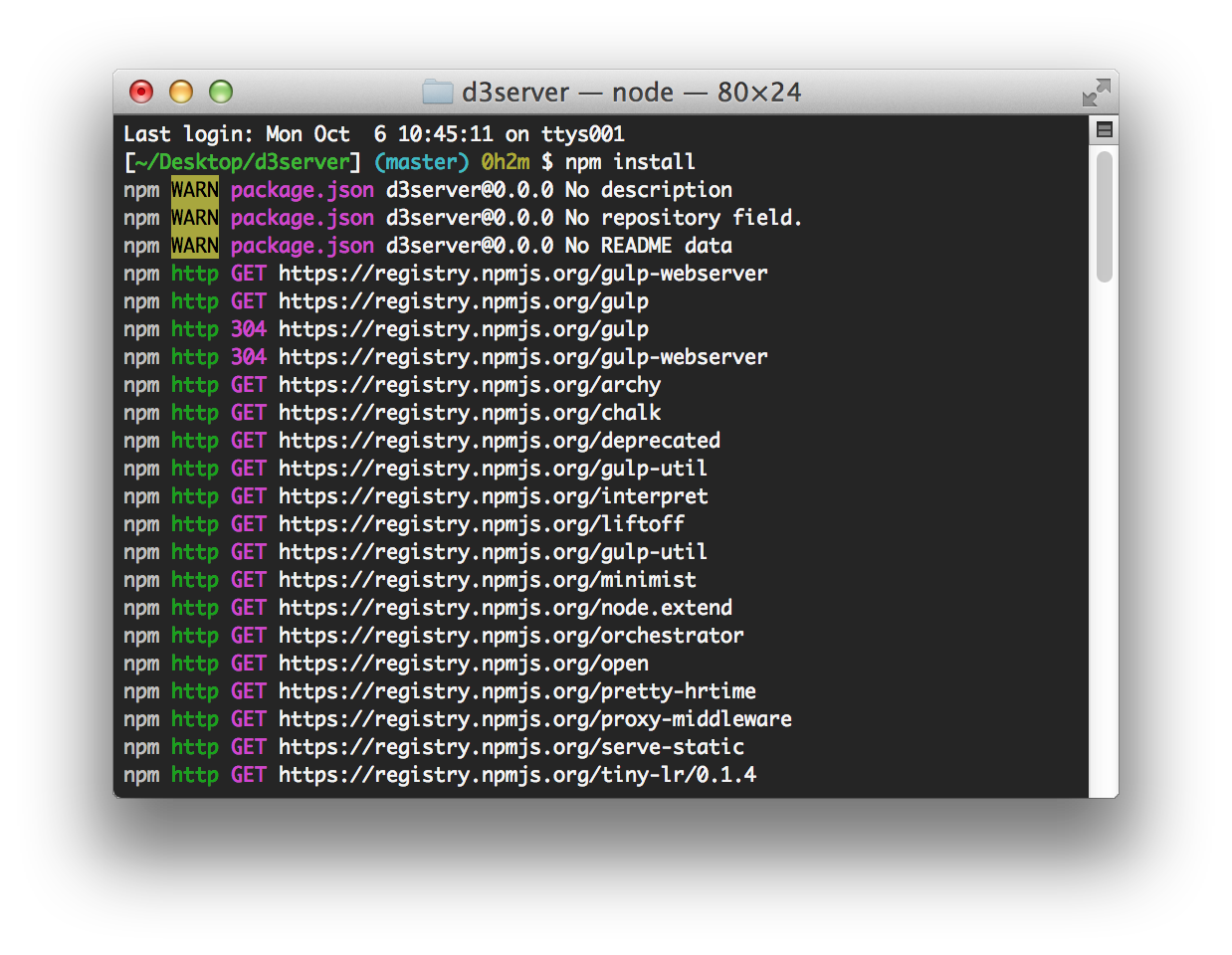Click WARN badge on 'No README data' line
1232x955 pixels.
(x=195, y=246)
